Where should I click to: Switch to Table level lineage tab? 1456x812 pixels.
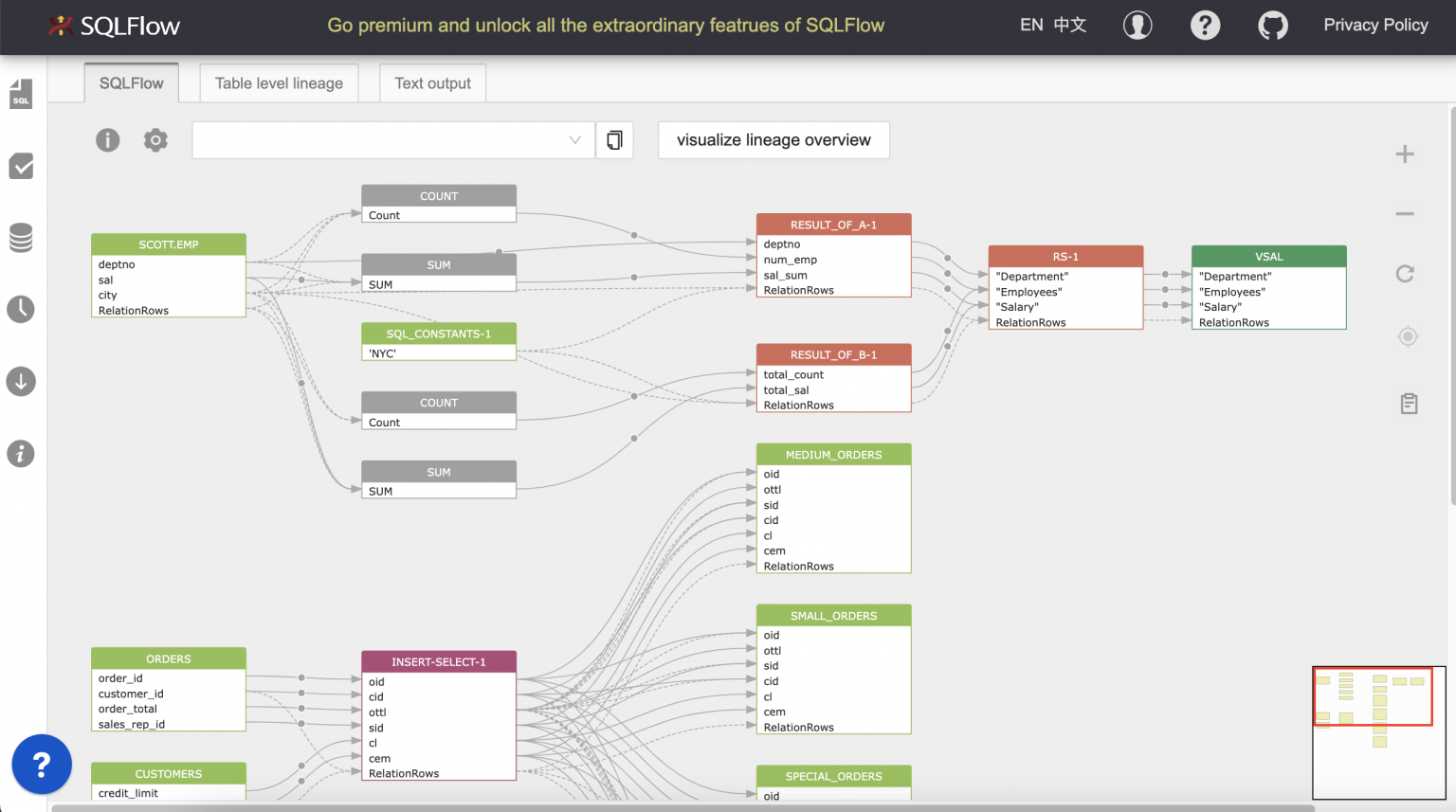click(279, 83)
